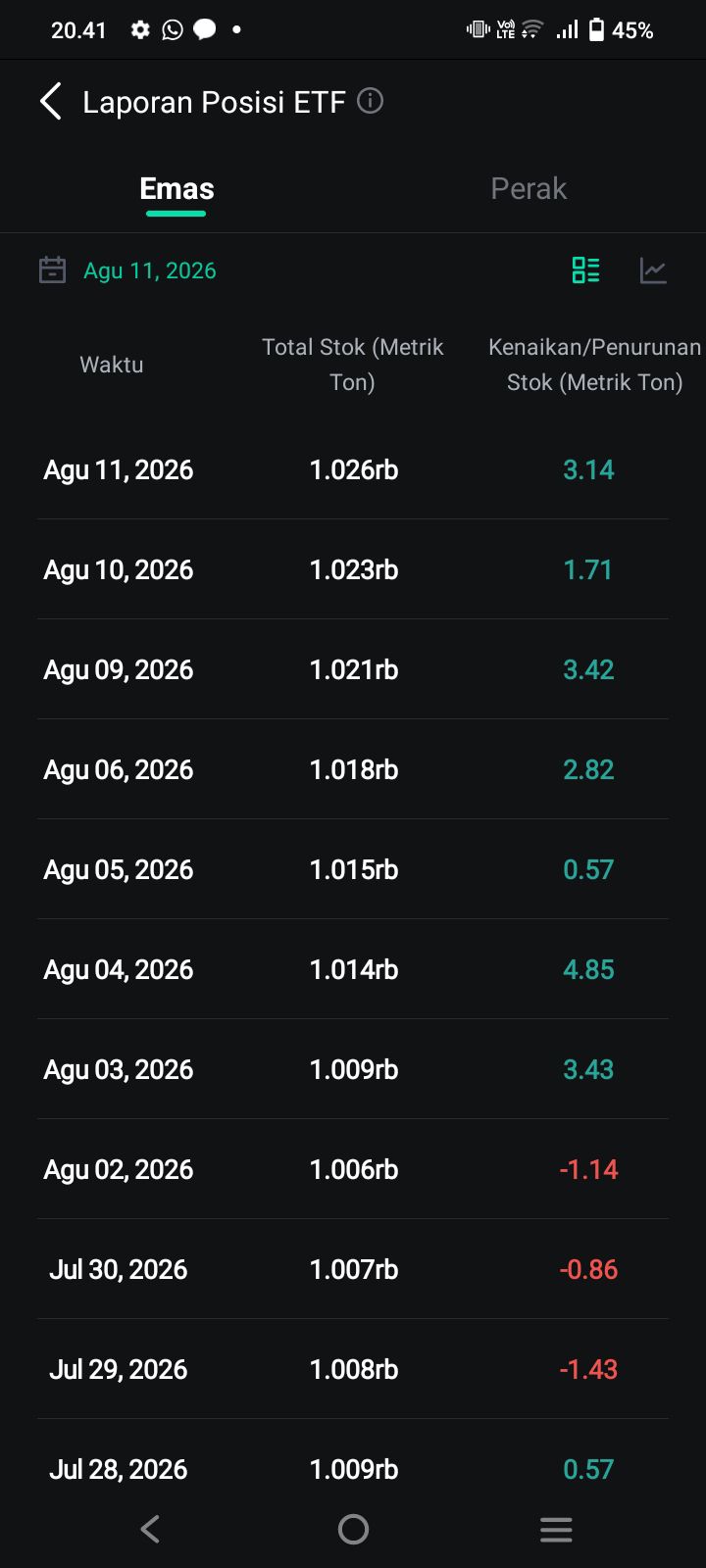Image resolution: width=706 pixels, height=1568 pixels.
Task: Tap the Waktu column header
Action: [x=112, y=365]
